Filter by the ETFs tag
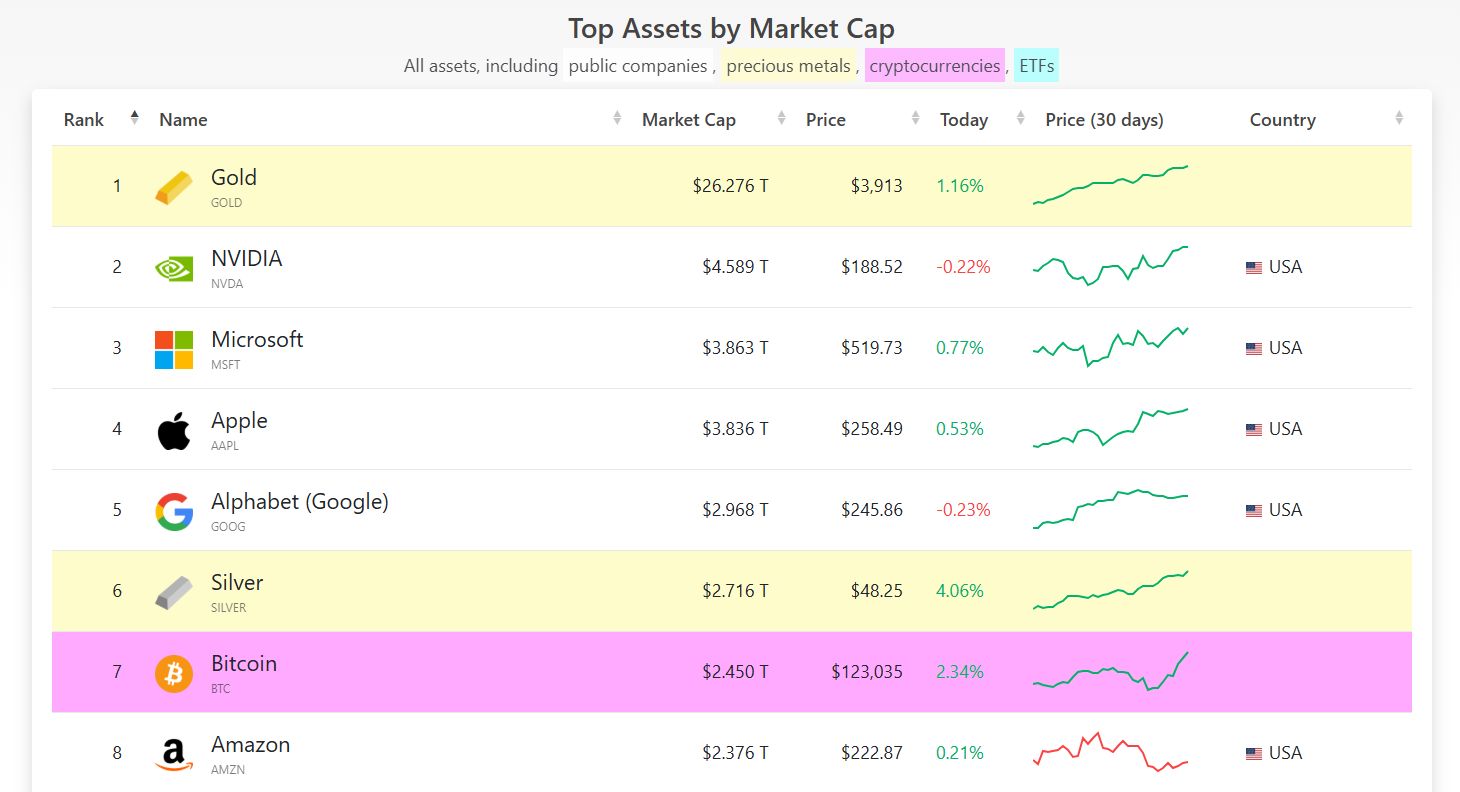 [1037, 66]
